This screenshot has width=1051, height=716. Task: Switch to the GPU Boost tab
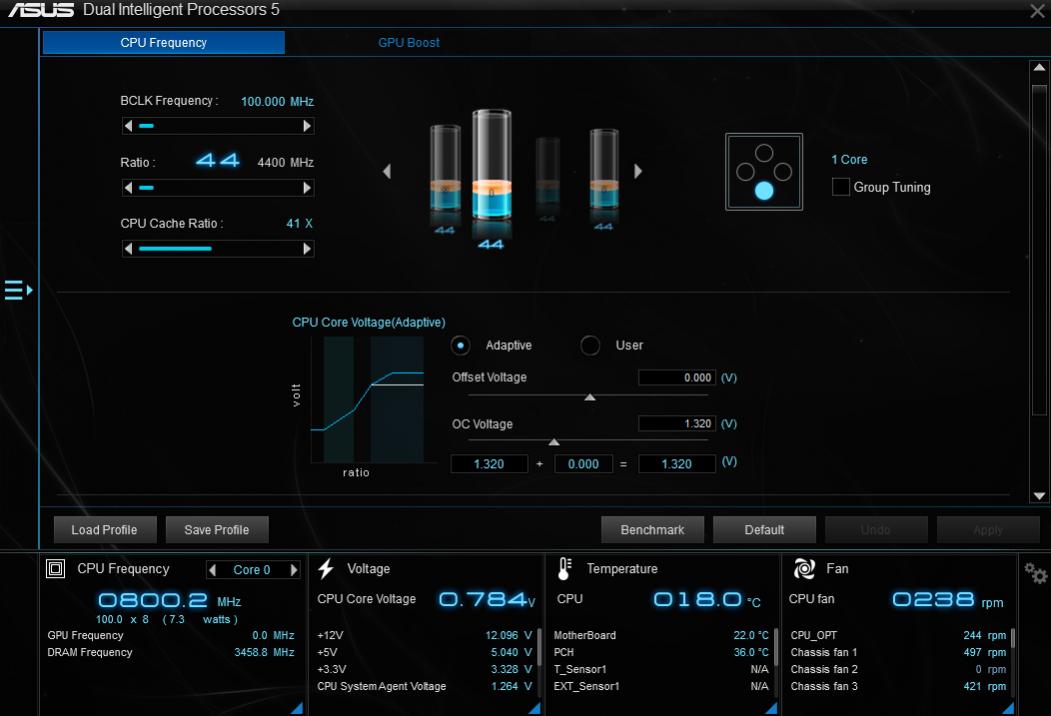pyautogui.click(x=408, y=43)
